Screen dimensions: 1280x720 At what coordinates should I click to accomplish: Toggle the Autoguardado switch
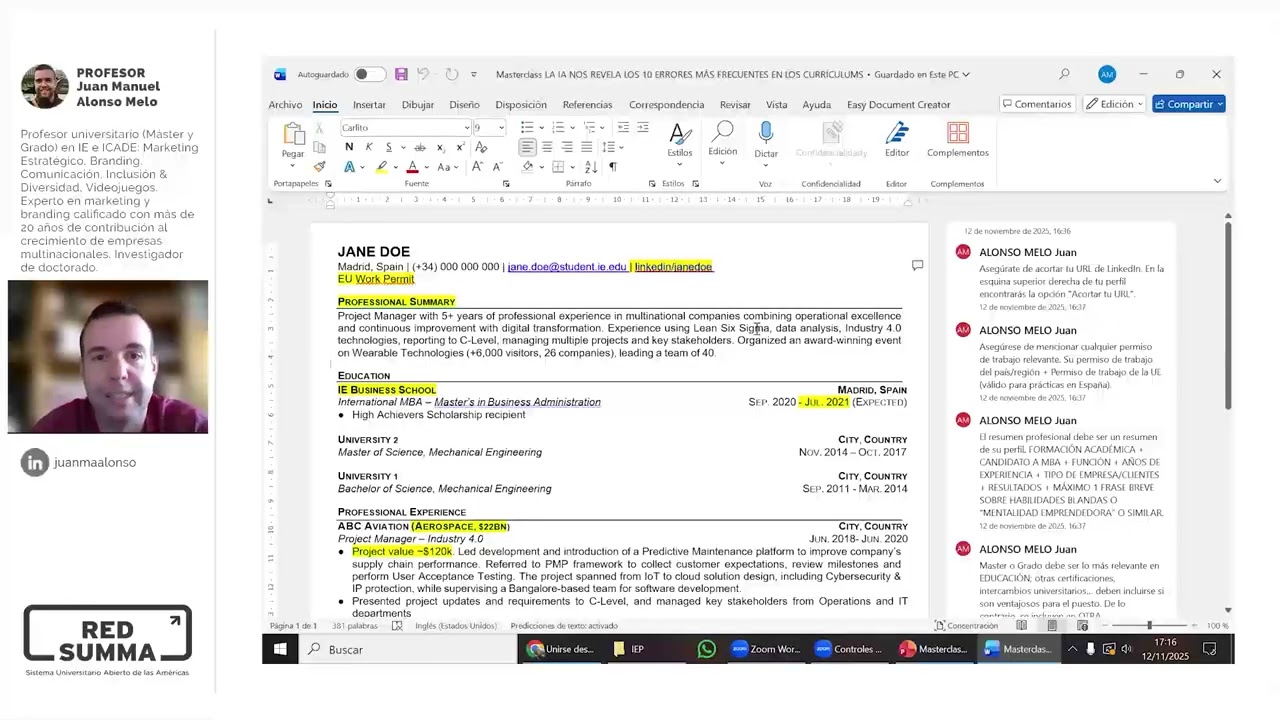369,74
